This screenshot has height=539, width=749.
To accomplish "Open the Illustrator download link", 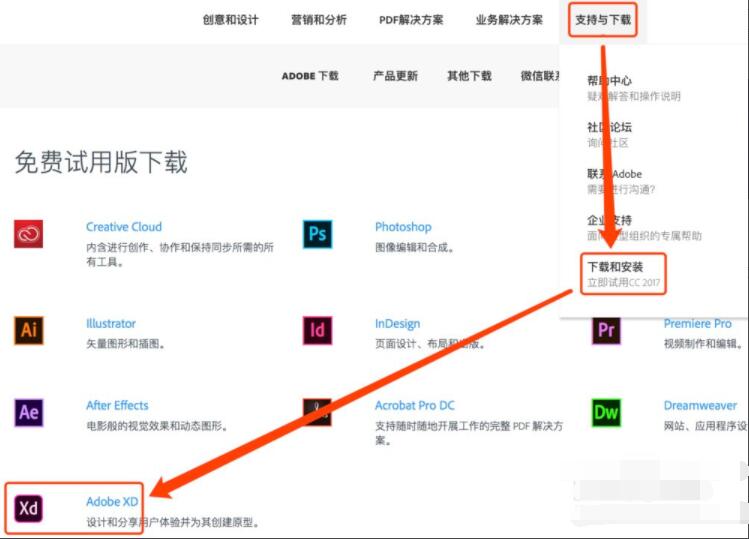I will click(111, 323).
